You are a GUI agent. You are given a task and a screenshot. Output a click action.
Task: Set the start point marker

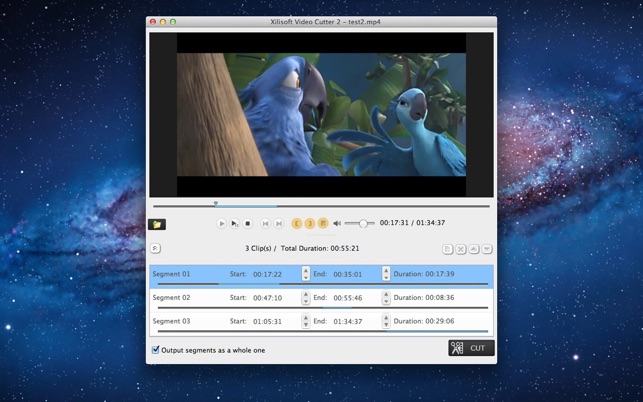pos(297,224)
